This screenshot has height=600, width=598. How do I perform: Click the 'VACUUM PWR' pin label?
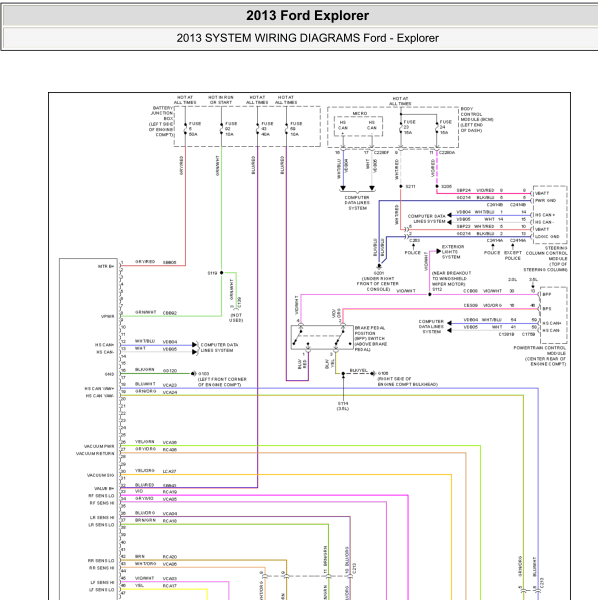99,446
